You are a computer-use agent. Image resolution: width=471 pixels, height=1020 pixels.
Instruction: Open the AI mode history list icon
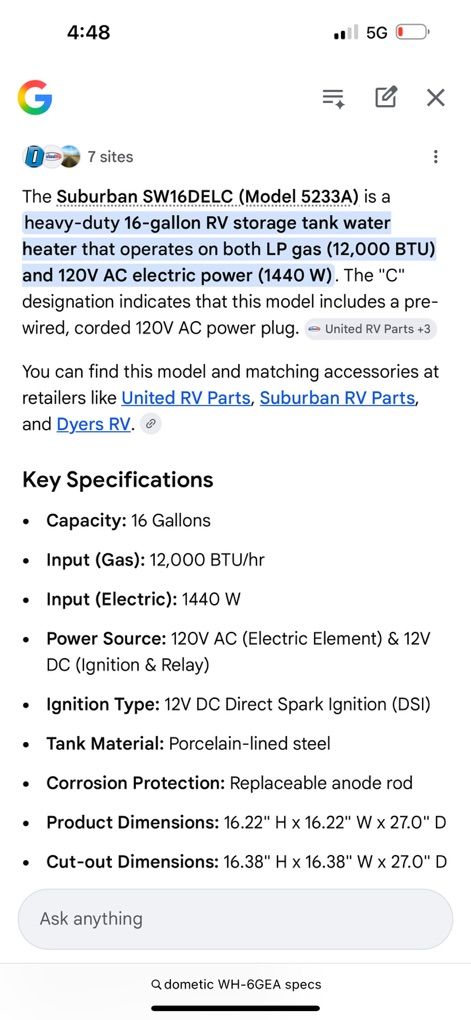pos(334,98)
